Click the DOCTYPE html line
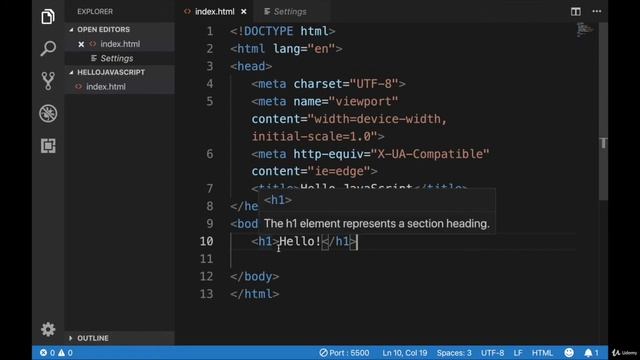This screenshot has width=640, height=360. click(x=282, y=31)
